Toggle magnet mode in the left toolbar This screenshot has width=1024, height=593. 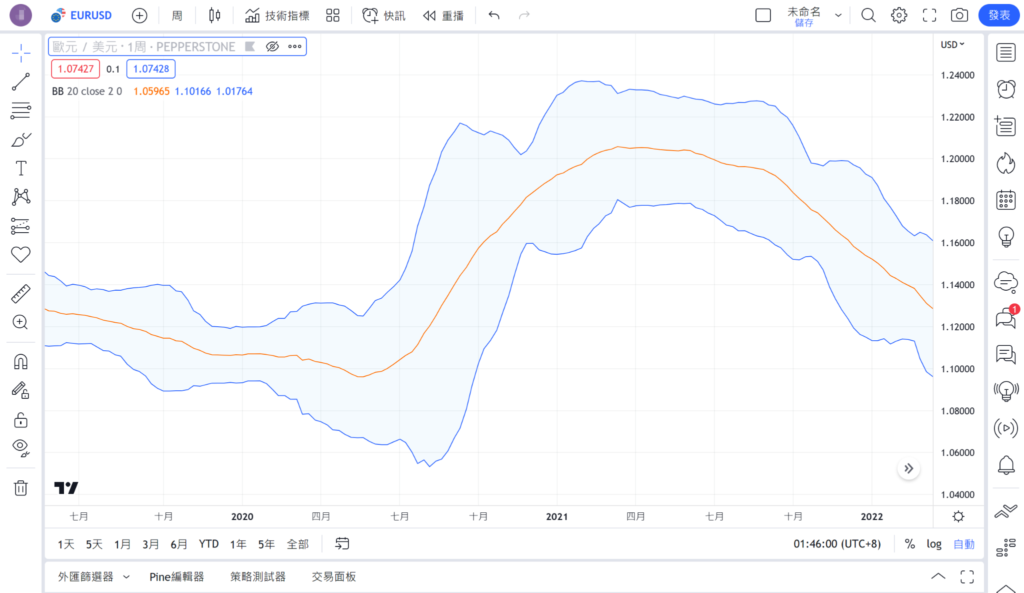[x=20, y=361]
